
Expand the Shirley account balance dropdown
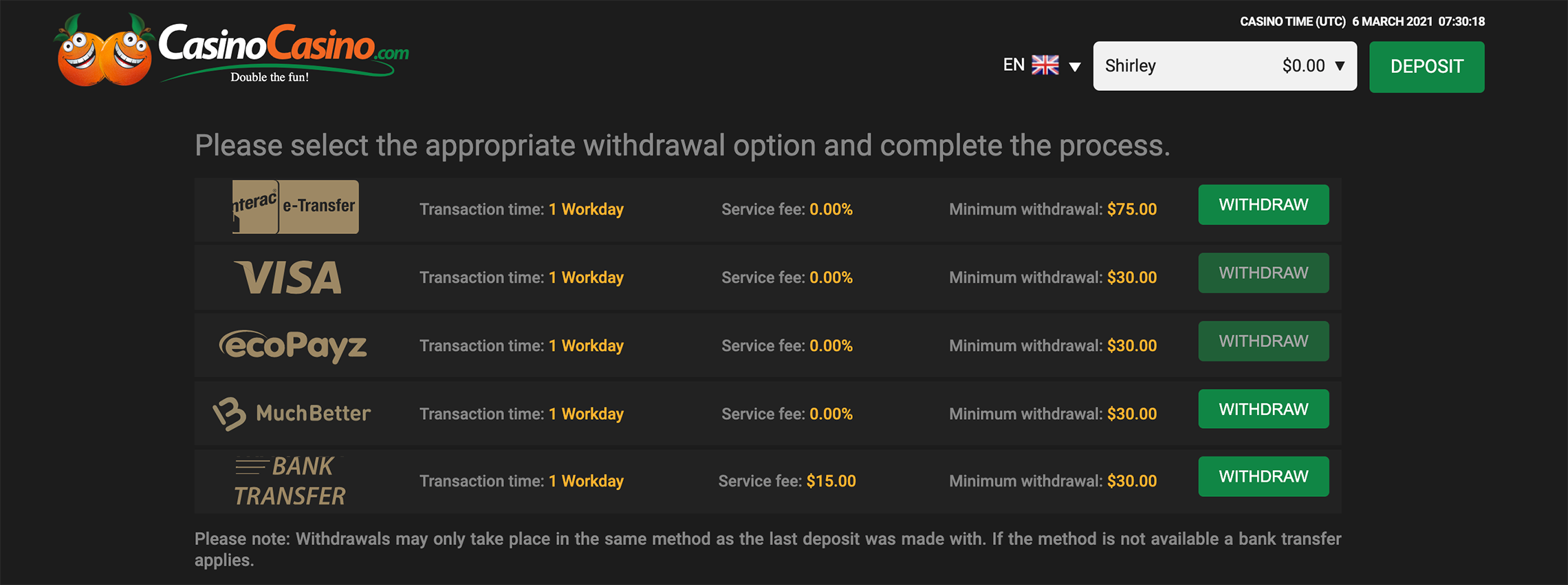point(1340,66)
